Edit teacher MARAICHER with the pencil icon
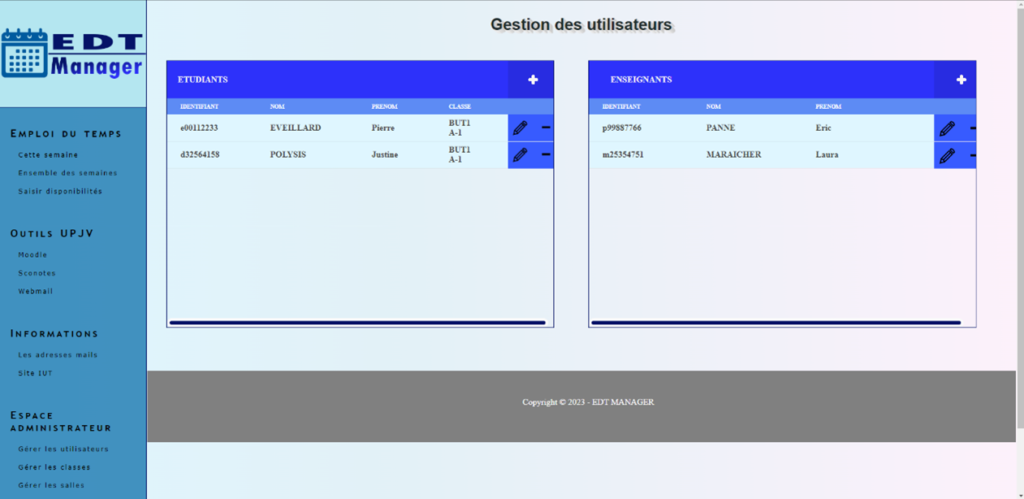Image resolution: width=1024 pixels, height=499 pixels. pyautogui.click(x=947, y=155)
